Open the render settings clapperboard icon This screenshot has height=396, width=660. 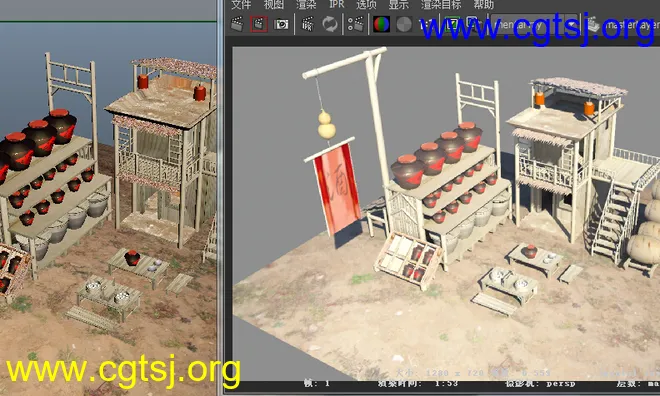[x=356, y=24]
